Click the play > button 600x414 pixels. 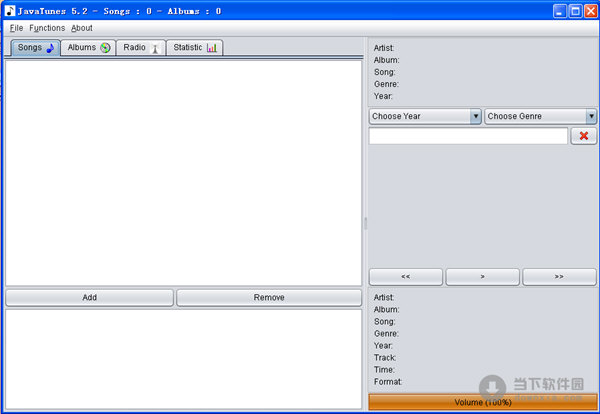point(483,277)
